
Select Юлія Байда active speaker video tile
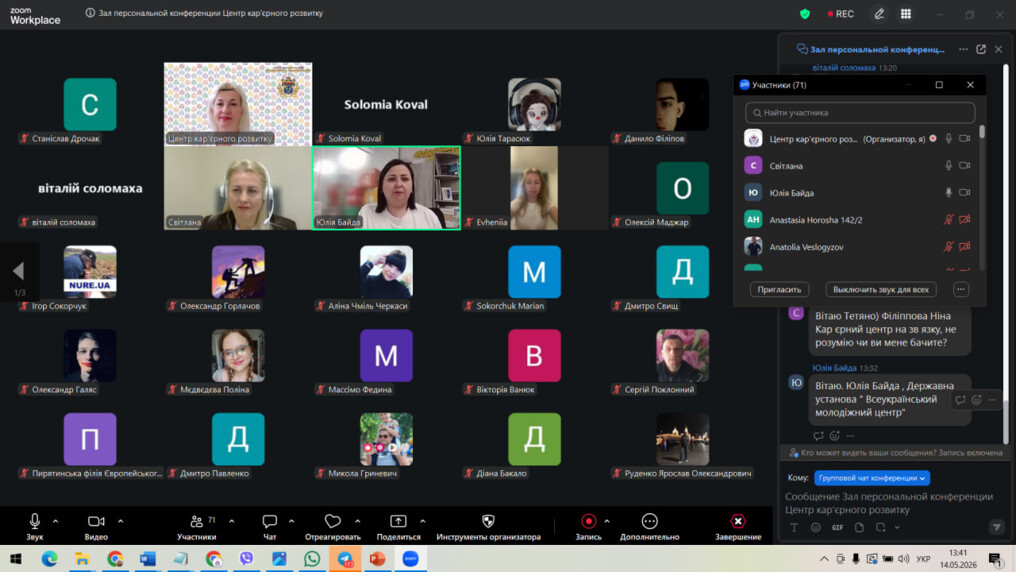coord(386,188)
